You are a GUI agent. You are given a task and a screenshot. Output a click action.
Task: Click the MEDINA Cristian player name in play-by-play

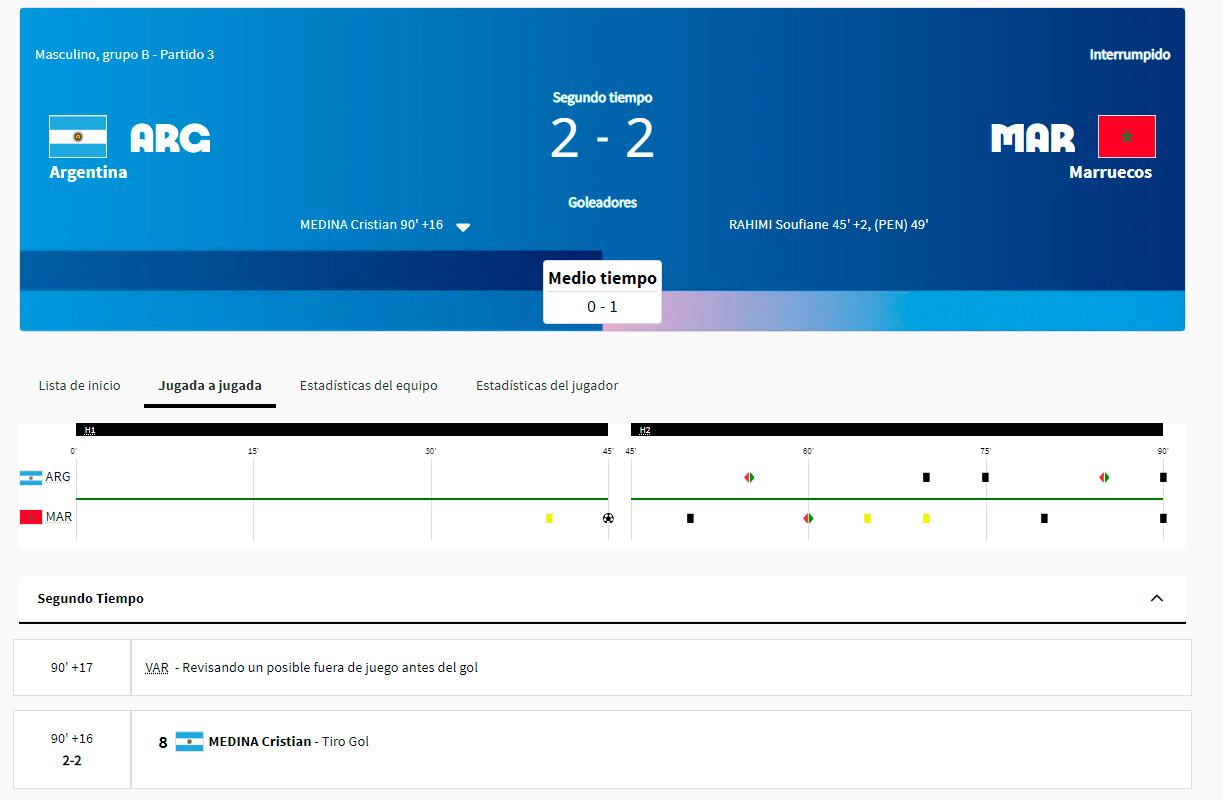pos(260,742)
